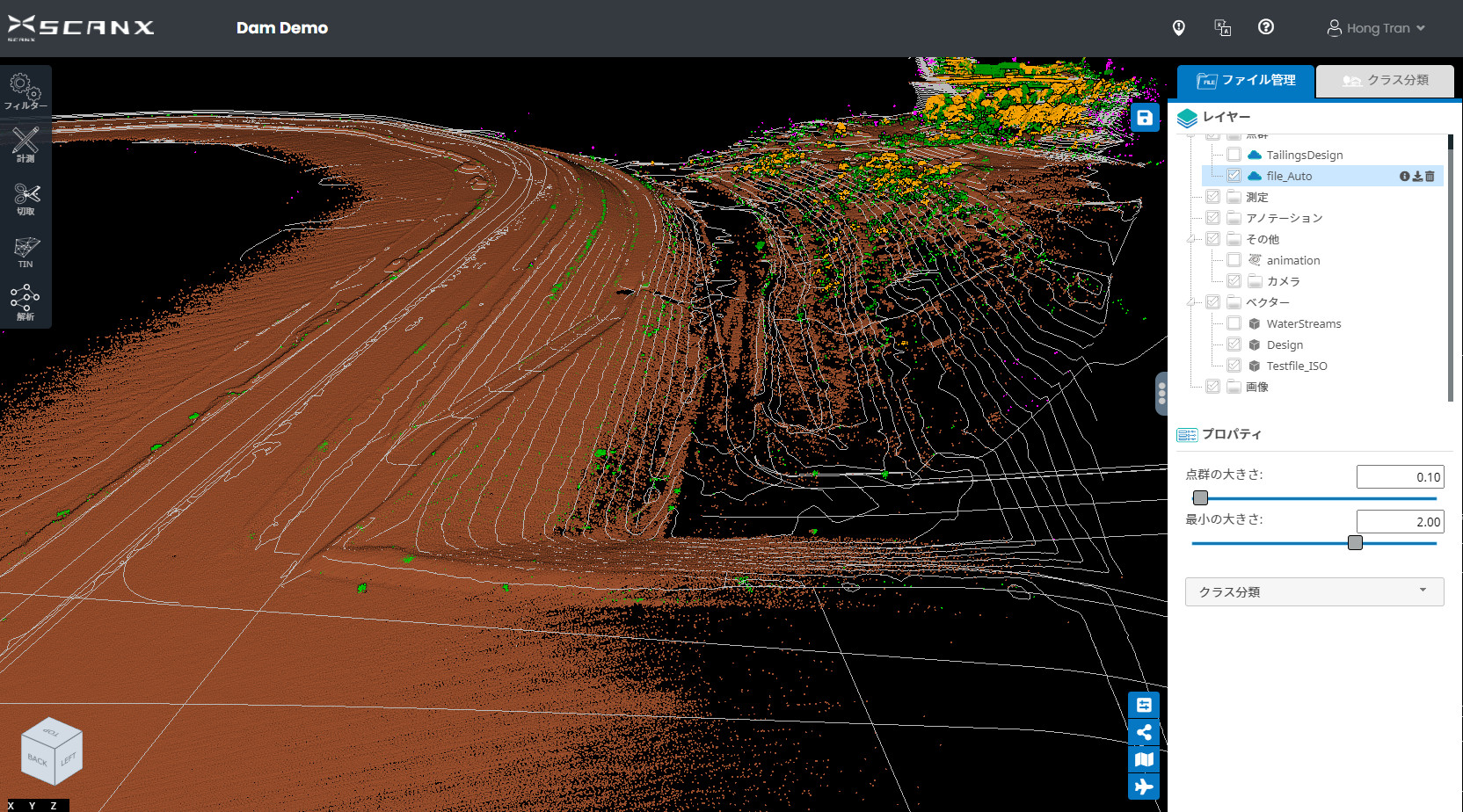Viewport: 1463px width, 812px height.
Task: Collapse the その他 tree folder
Action: (x=1192, y=239)
